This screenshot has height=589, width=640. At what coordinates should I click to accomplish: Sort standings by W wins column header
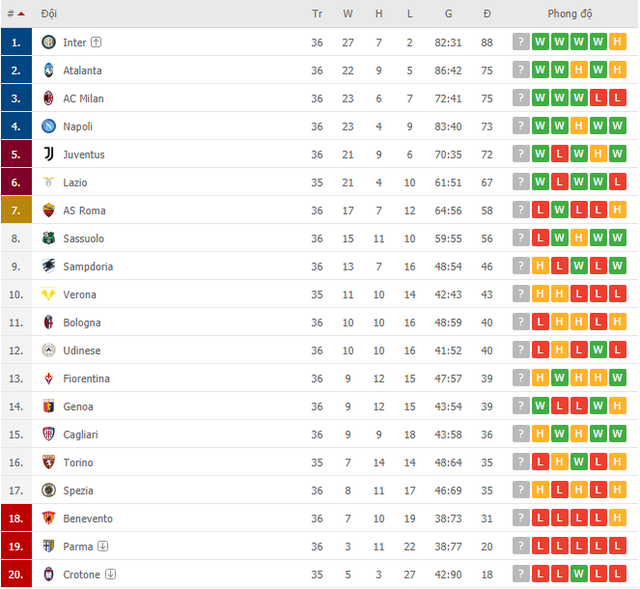point(347,14)
